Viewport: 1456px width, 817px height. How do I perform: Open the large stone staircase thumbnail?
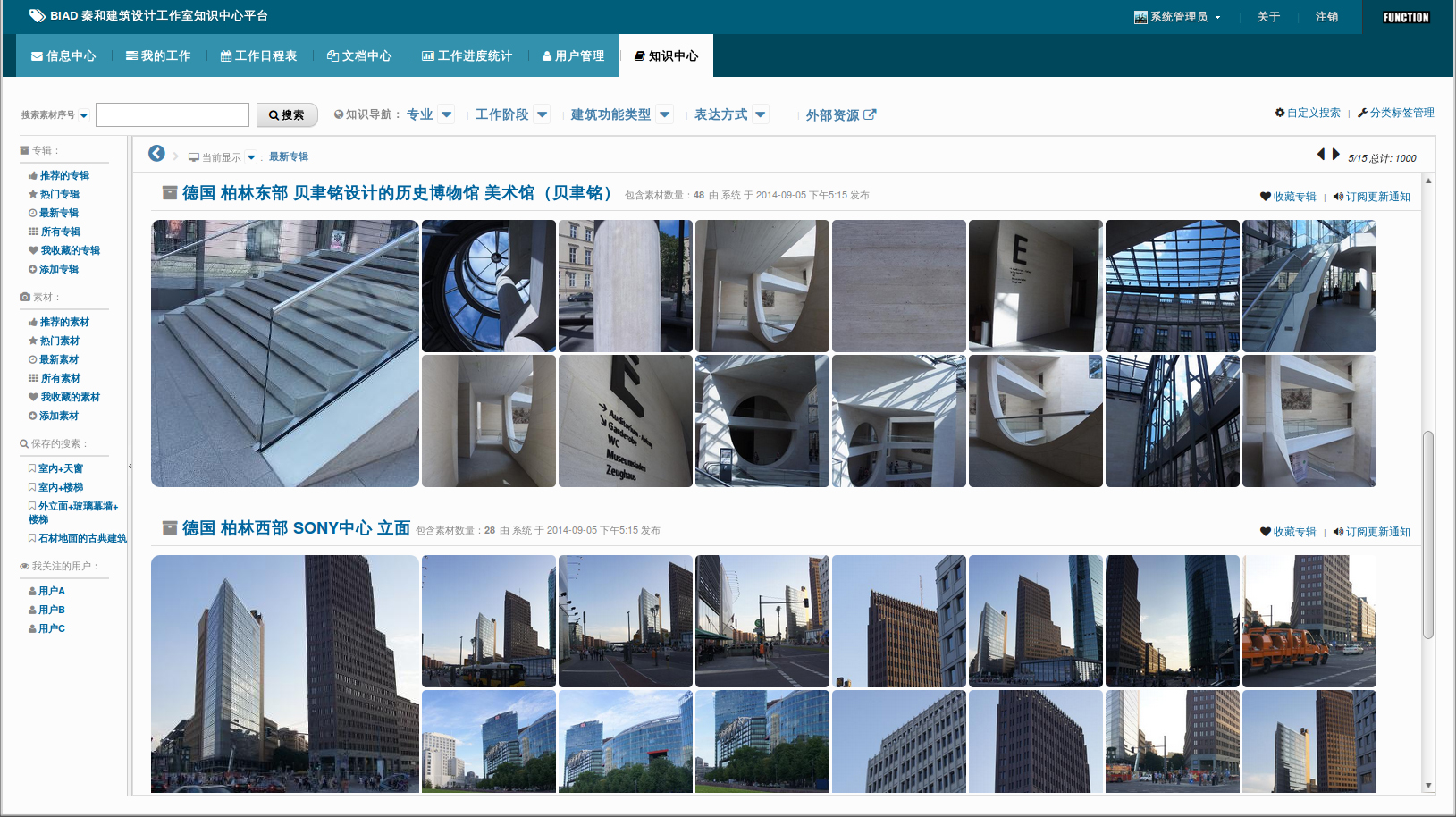(285, 353)
